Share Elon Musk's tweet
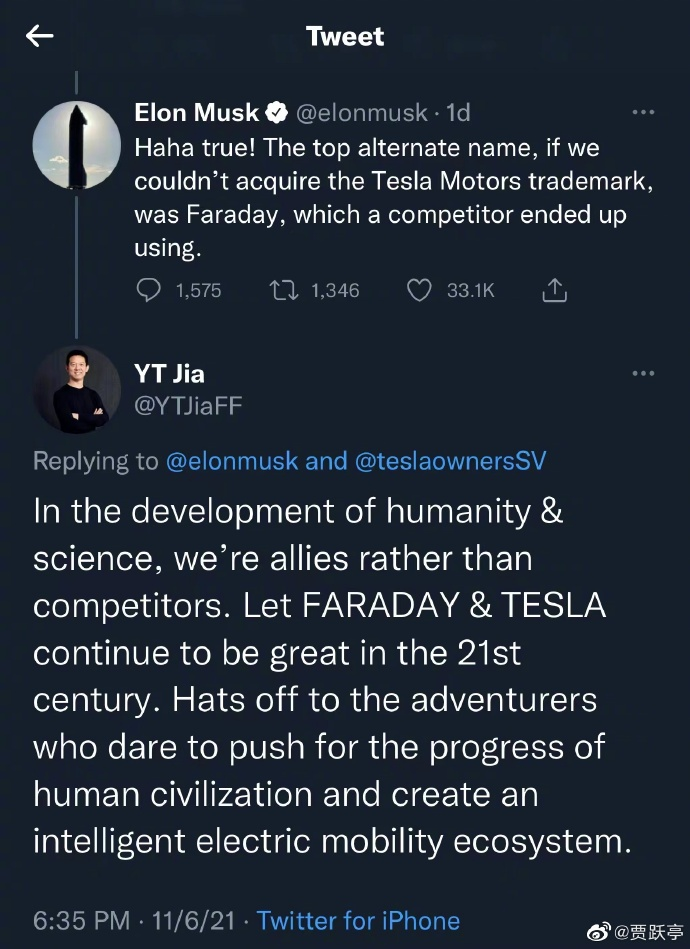The width and height of the screenshot is (690, 949). 554,290
